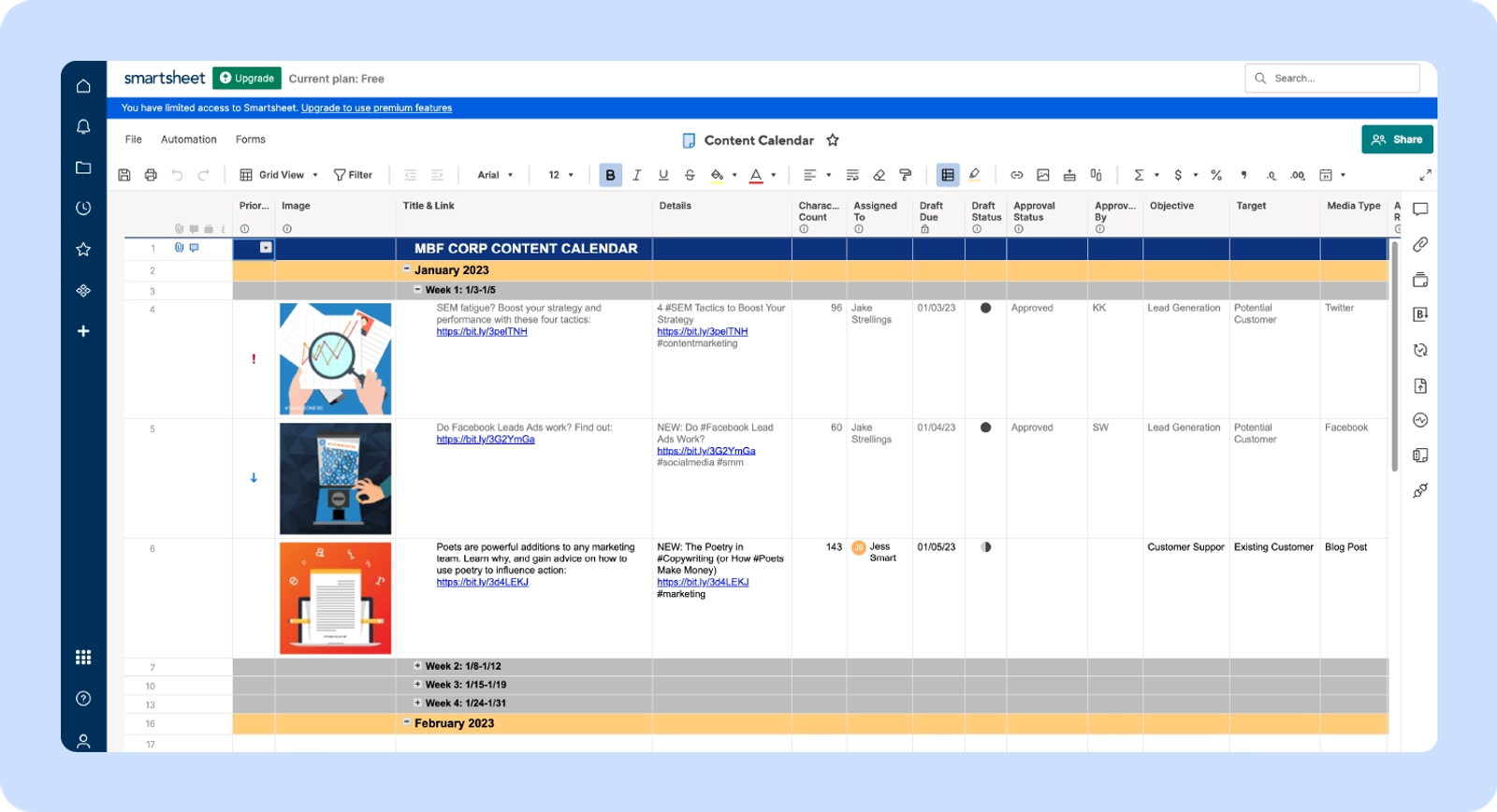Open the Account profile icon
Image resolution: width=1497 pixels, height=812 pixels.
[83, 741]
